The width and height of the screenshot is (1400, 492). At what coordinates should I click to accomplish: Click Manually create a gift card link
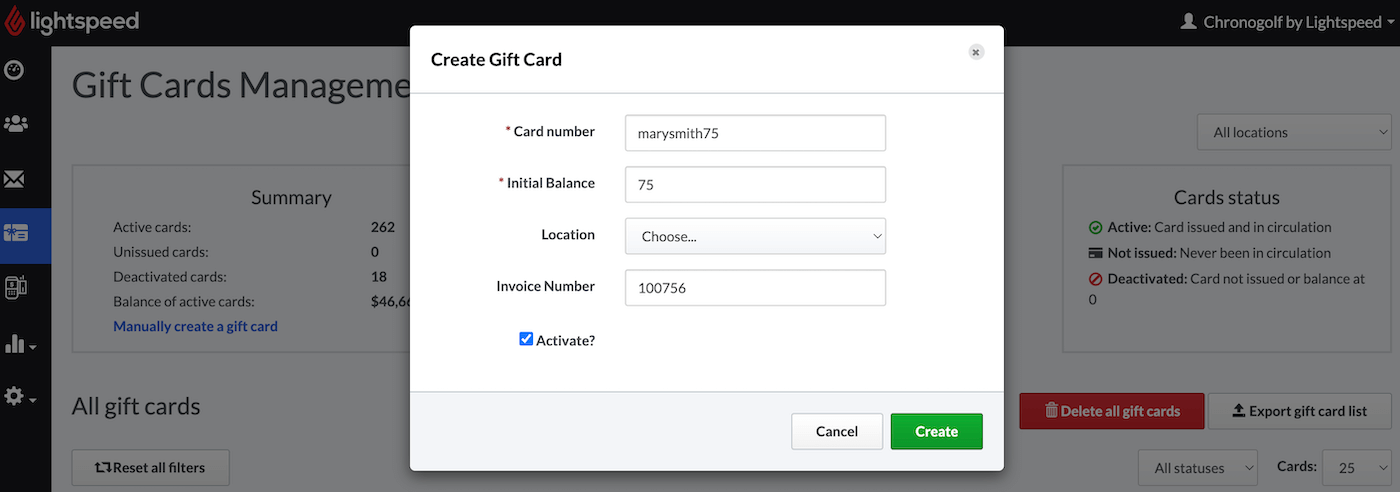pos(195,326)
